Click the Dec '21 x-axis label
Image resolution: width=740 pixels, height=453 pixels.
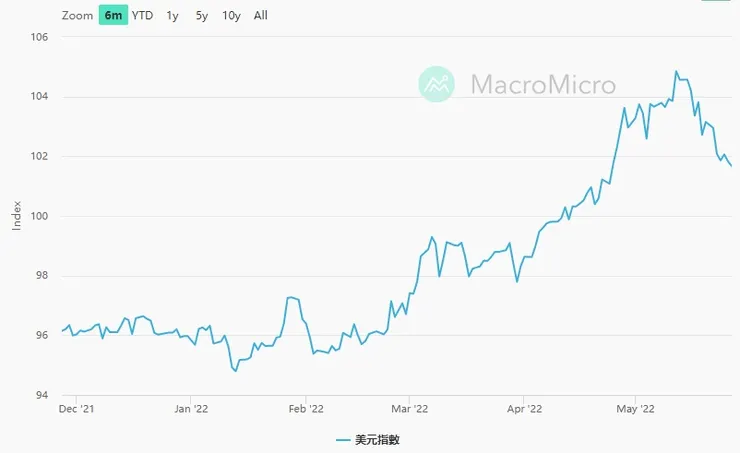76,408
